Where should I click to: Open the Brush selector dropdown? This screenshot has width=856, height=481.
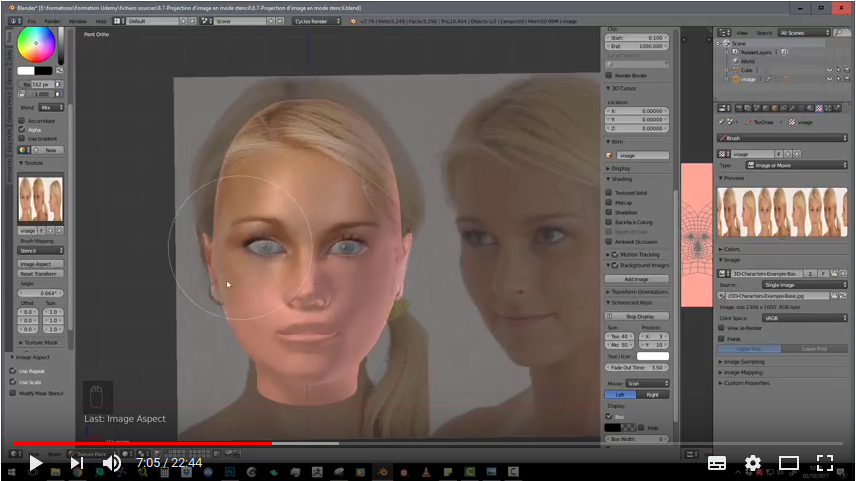point(783,138)
